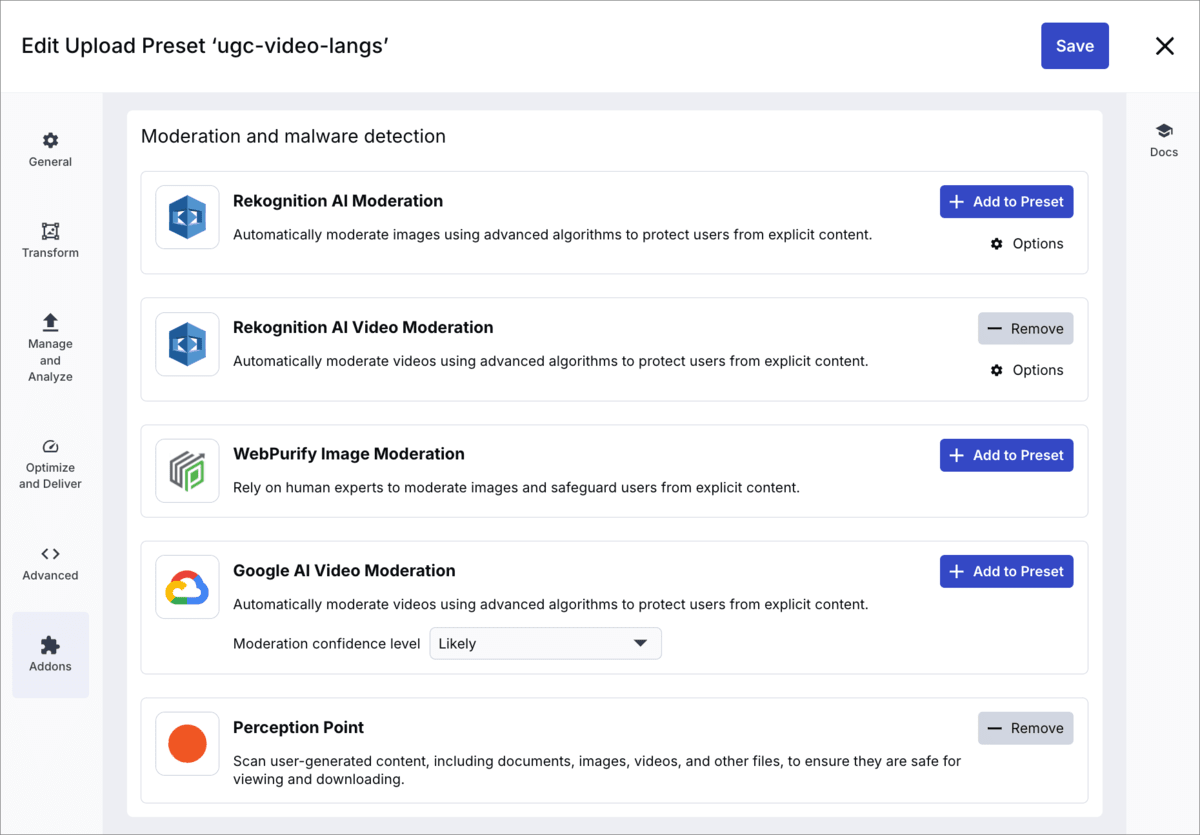This screenshot has height=835, width=1200.
Task: Select the Addons puzzle piece icon
Action: click(50, 645)
